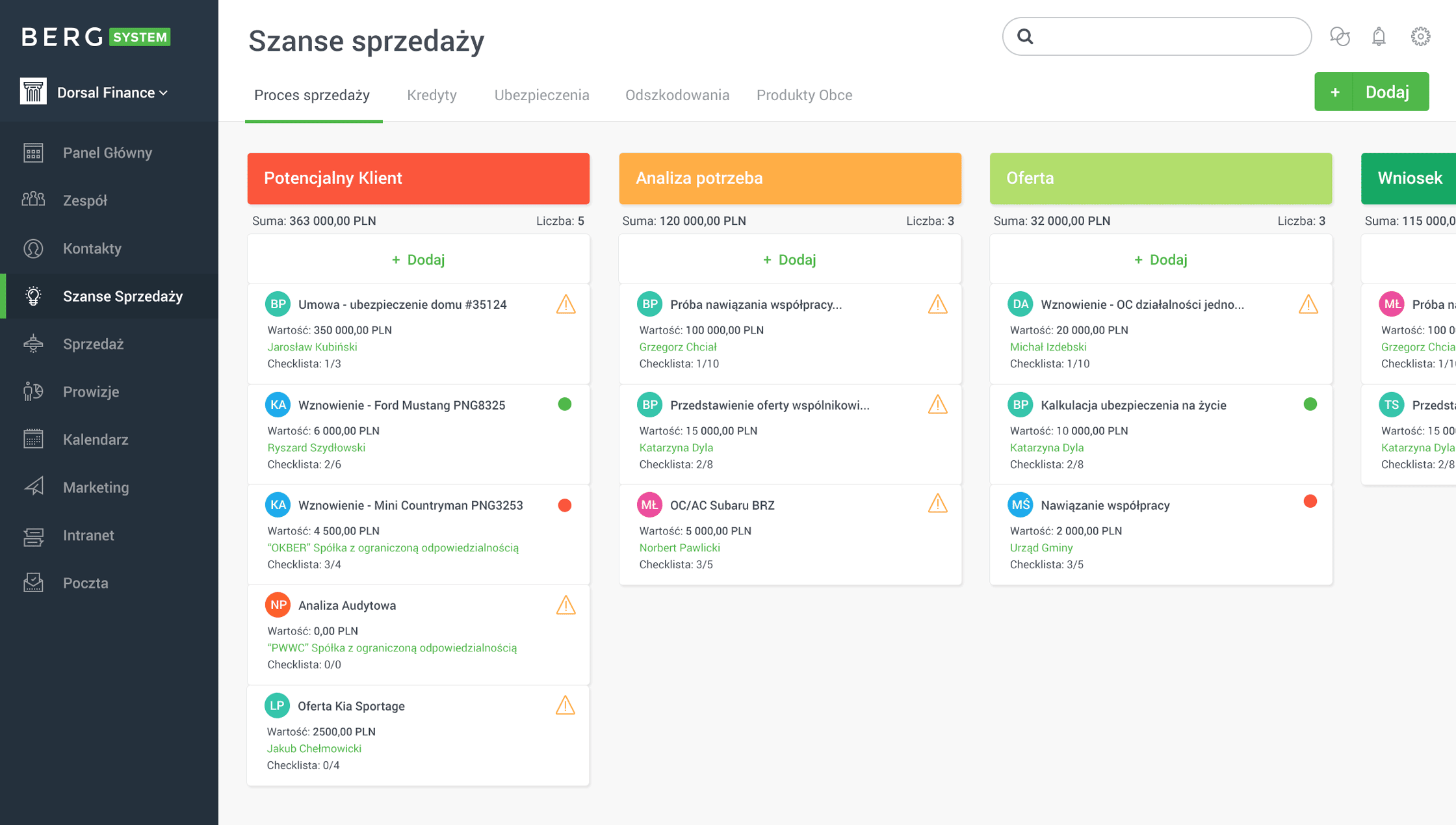The width and height of the screenshot is (1456, 825).
Task: Click the Poczta mail icon
Action: (x=33, y=583)
